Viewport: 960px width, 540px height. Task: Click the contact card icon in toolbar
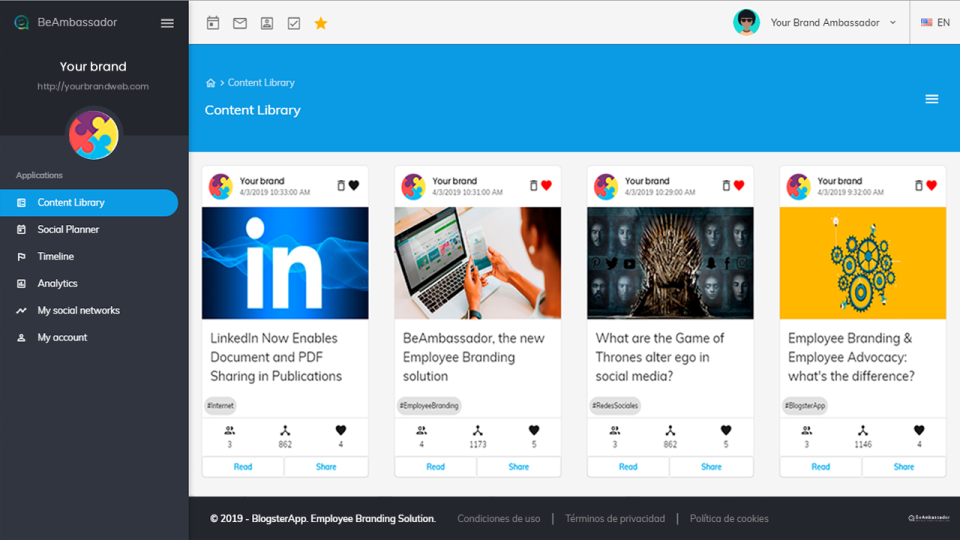(x=267, y=23)
